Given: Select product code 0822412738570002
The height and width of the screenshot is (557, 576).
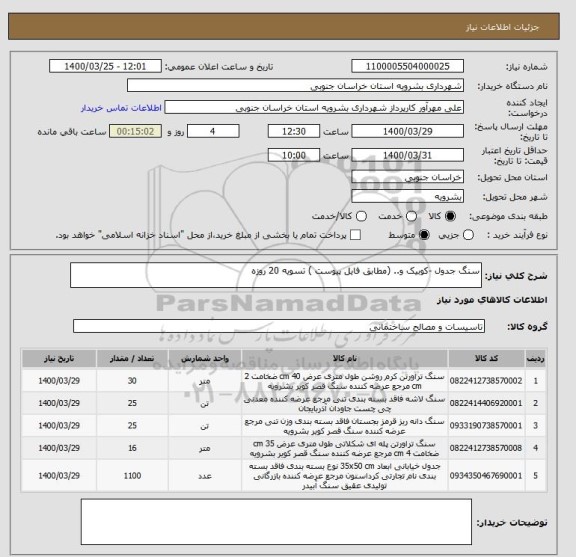Looking at the screenshot, I should 486,381.
